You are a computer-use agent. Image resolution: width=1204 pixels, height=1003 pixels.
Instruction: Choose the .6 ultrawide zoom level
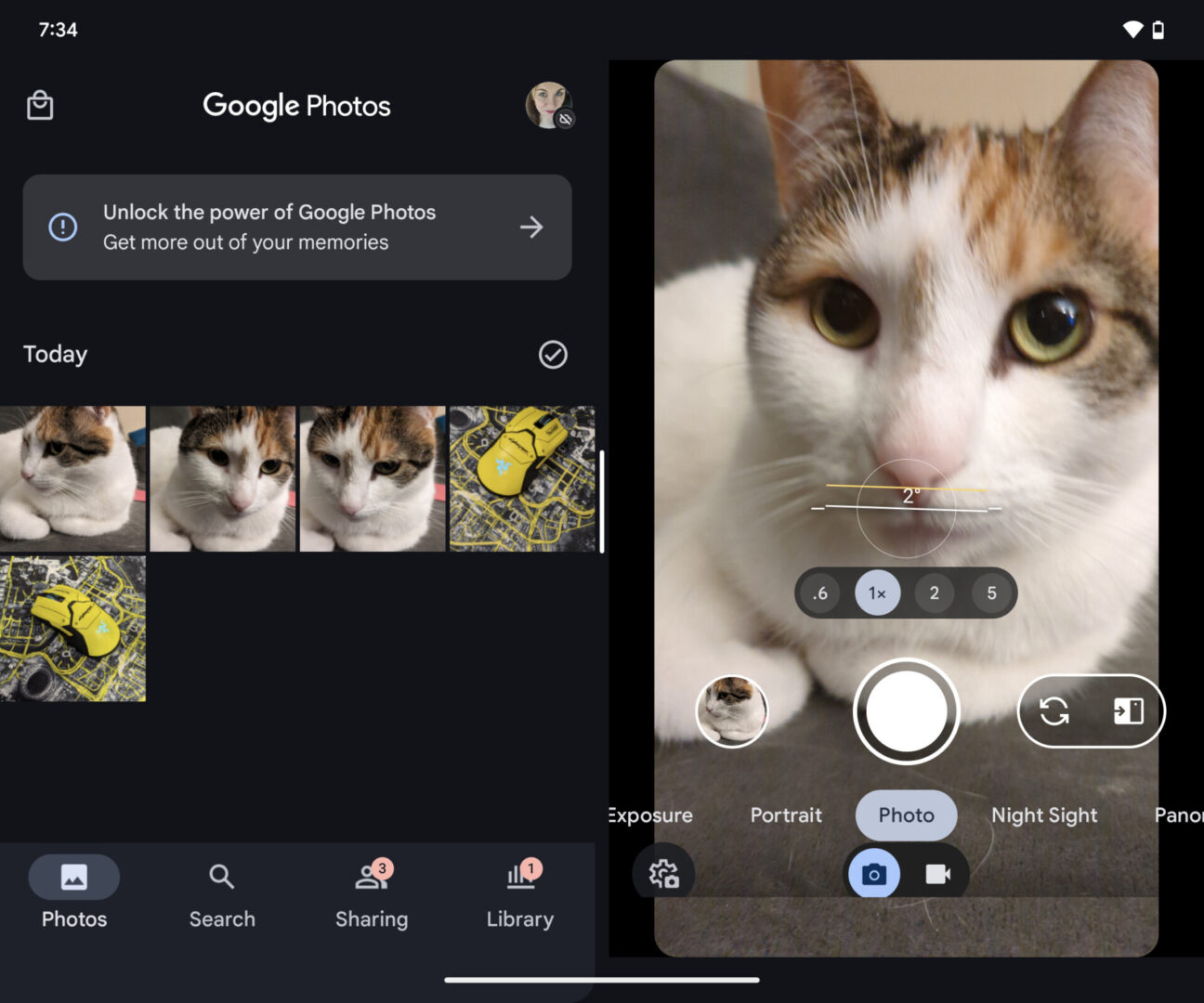819,593
